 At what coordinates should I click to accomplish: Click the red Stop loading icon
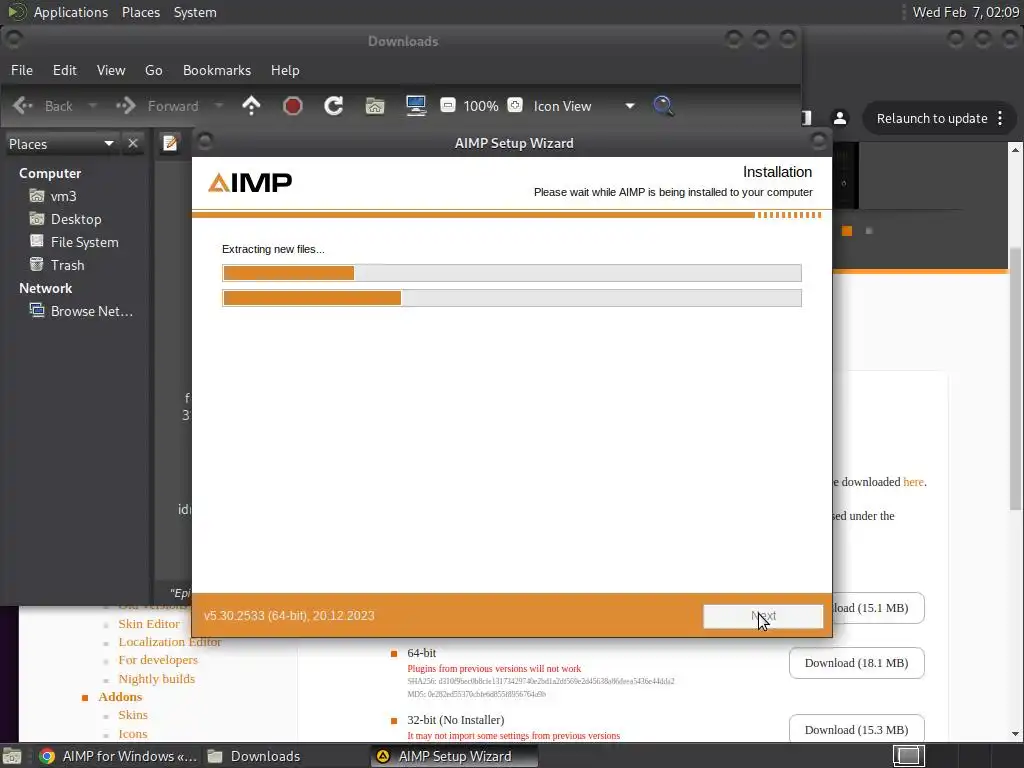point(293,105)
